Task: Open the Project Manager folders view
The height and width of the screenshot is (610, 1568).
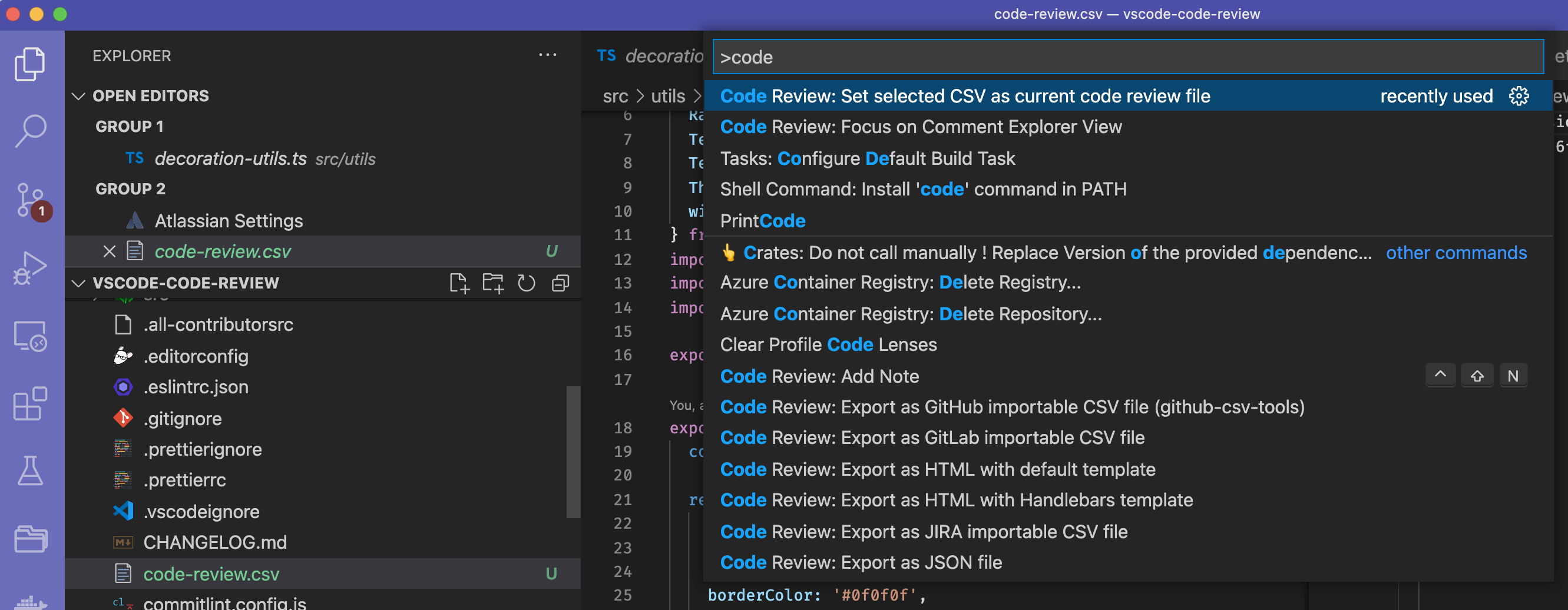Action: [x=31, y=538]
